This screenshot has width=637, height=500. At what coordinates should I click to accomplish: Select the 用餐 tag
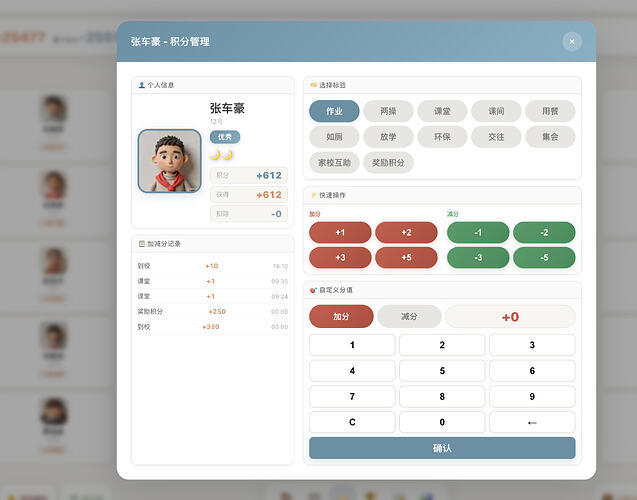click(x=550, y=111)
